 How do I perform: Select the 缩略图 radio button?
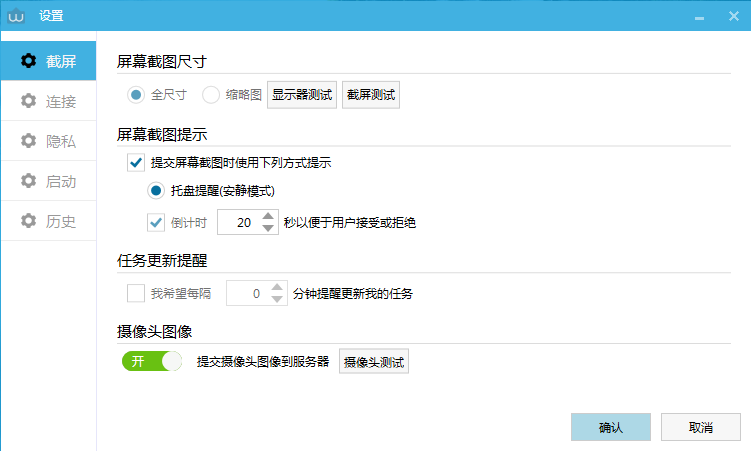point(211,95)
